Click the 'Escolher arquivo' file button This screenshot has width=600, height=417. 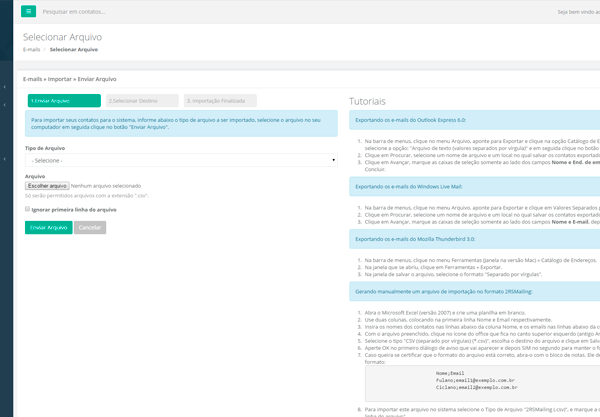tap(47, 186)
